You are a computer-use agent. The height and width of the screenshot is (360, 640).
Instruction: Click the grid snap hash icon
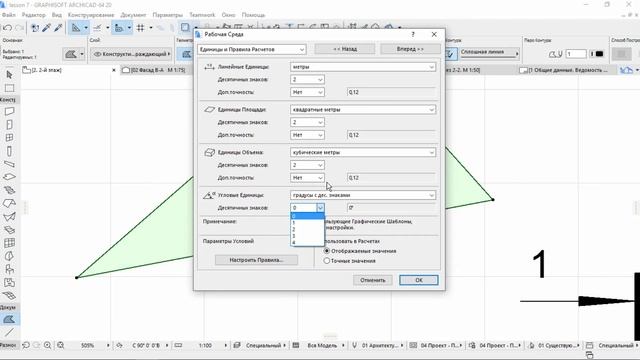pos(140,28)
